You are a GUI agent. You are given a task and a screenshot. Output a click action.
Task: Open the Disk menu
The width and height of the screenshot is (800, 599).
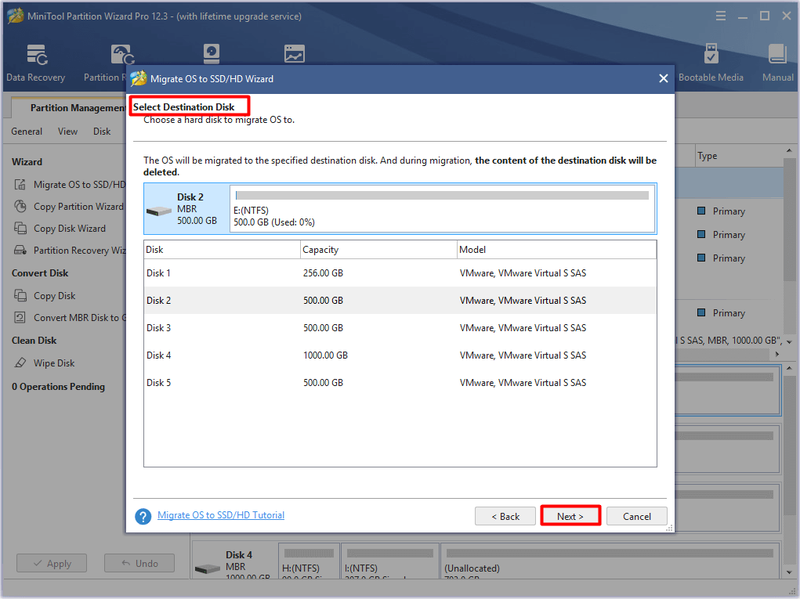pyautogui.click(x=102, y=132)
